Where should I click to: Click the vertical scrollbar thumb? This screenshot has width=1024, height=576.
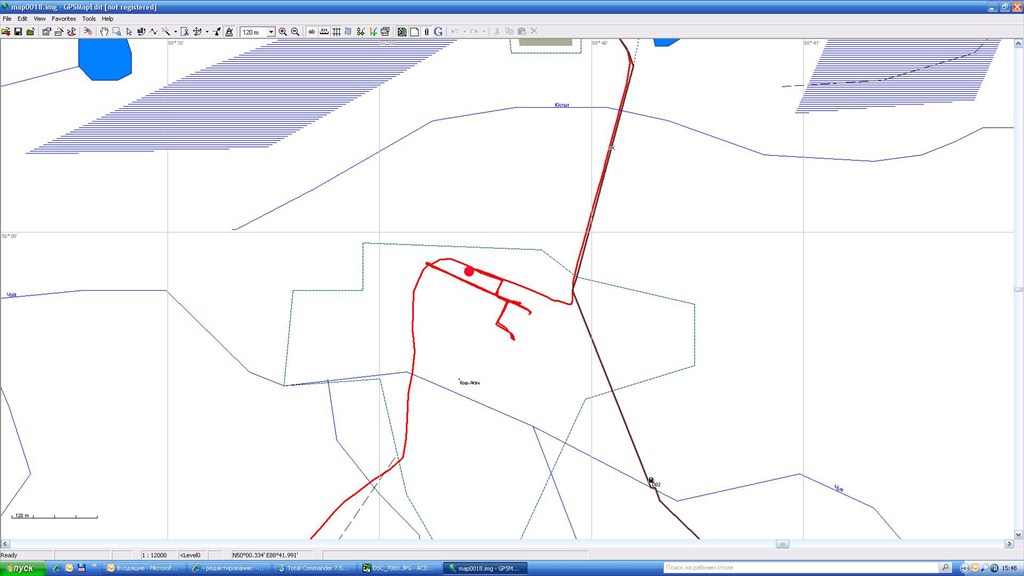coord(1018,289)
